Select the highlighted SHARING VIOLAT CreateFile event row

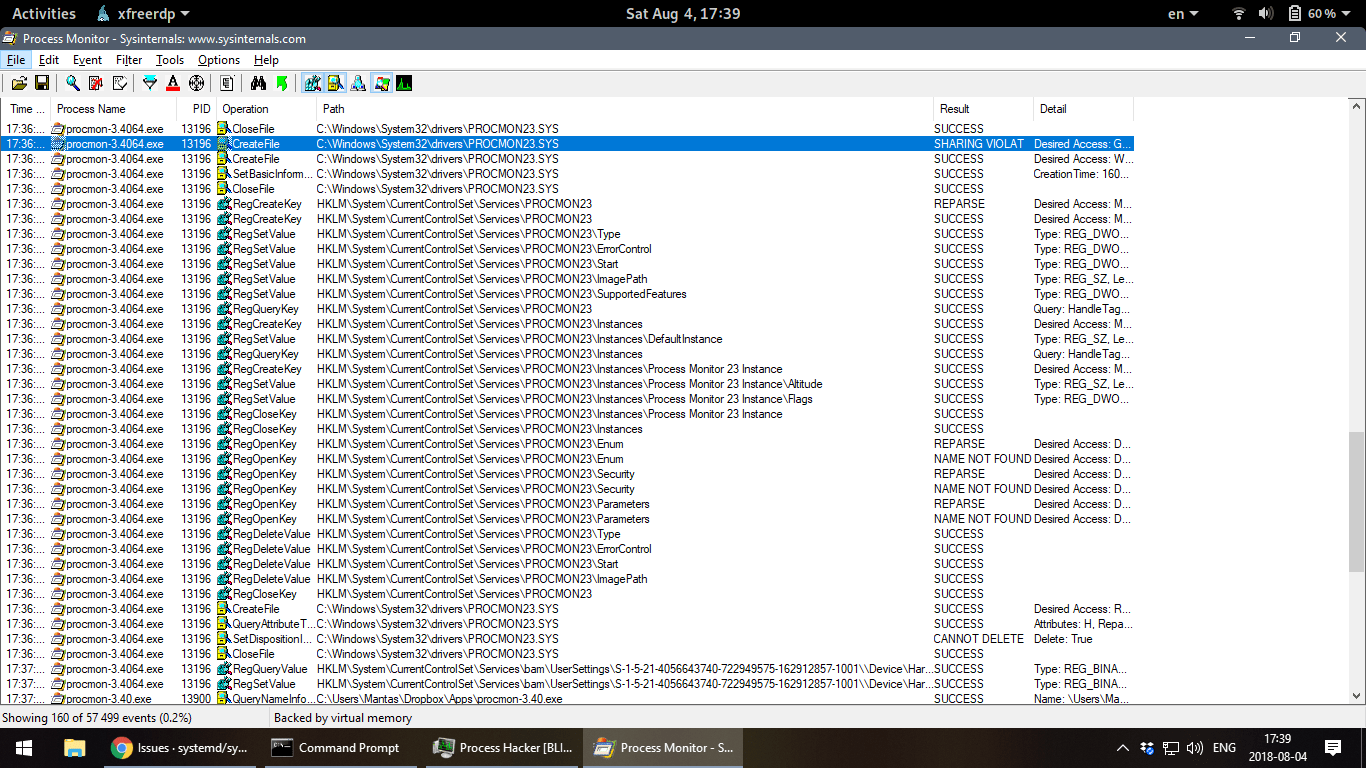(400, 143)
